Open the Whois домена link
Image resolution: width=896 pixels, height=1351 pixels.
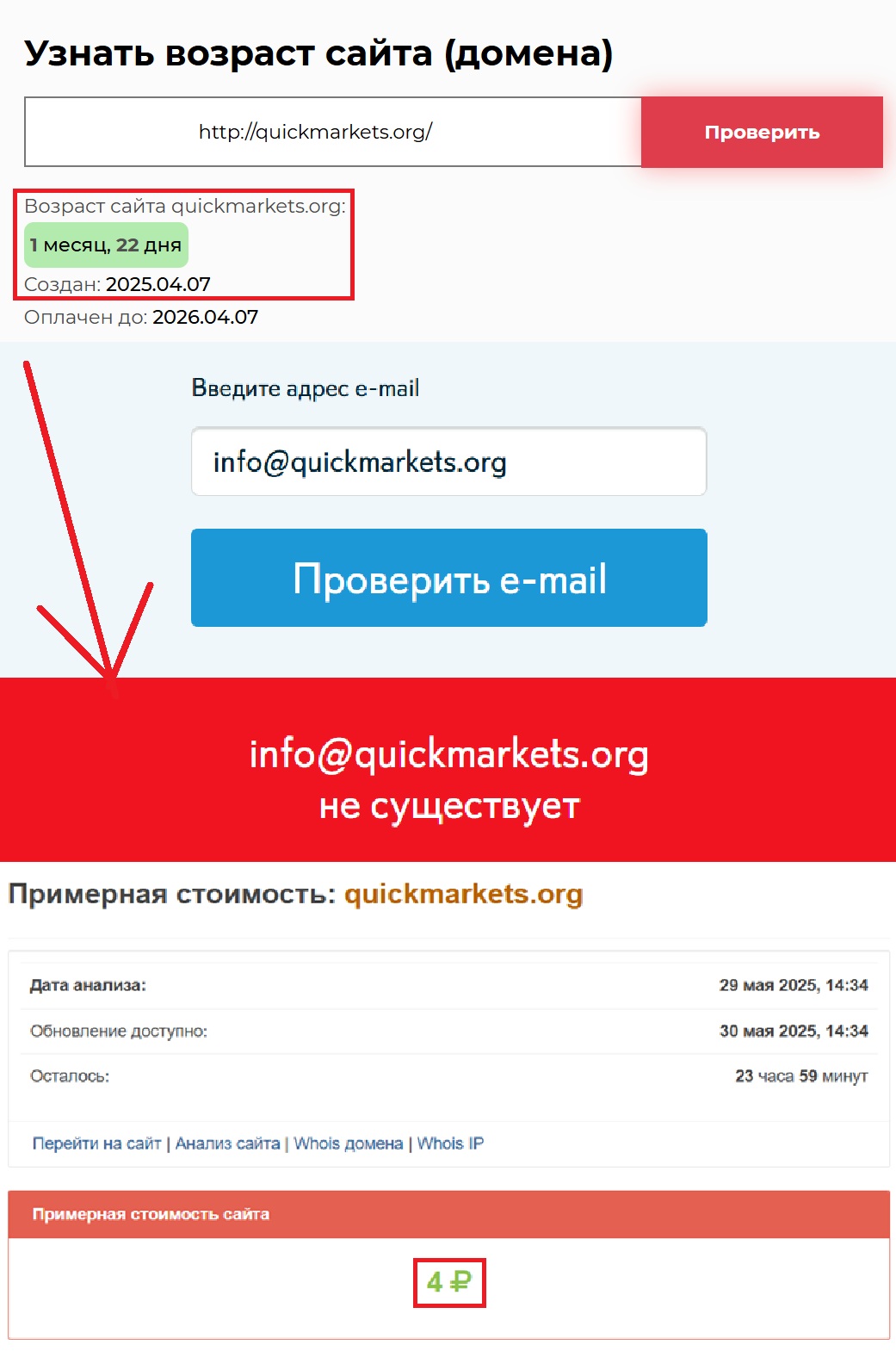pyautogui.click(x=349, y=1143)
